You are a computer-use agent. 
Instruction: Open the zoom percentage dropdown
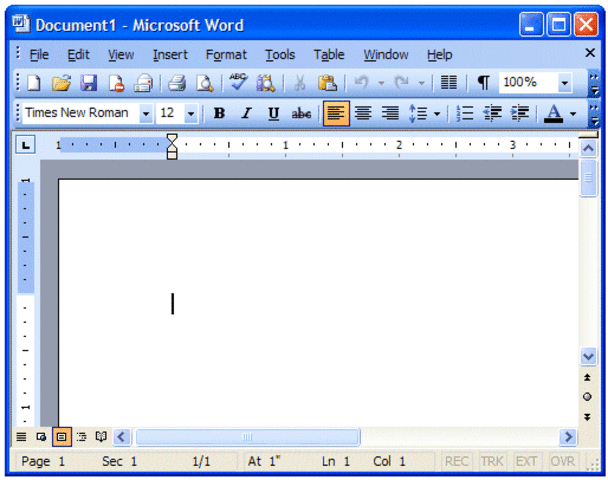pyautogui.click(x=565, y=83)
